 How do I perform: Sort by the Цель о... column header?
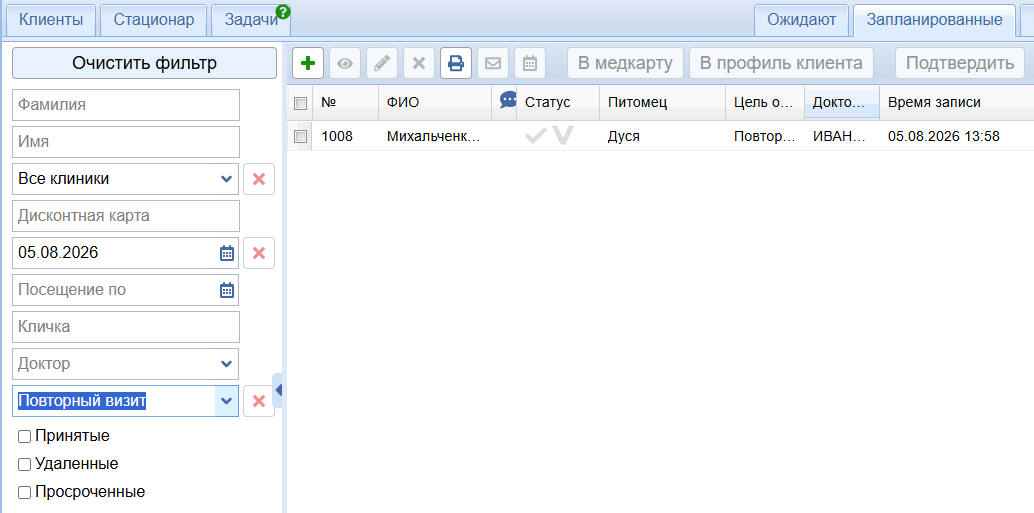[765, 103]
